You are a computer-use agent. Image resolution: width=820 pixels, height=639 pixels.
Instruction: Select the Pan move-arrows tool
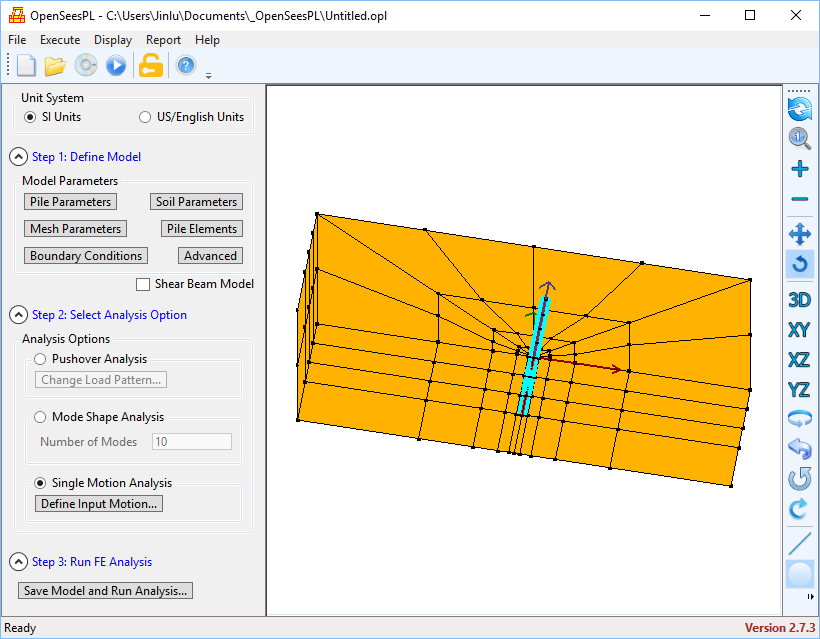pyautogui.click(x=799, y=235)
